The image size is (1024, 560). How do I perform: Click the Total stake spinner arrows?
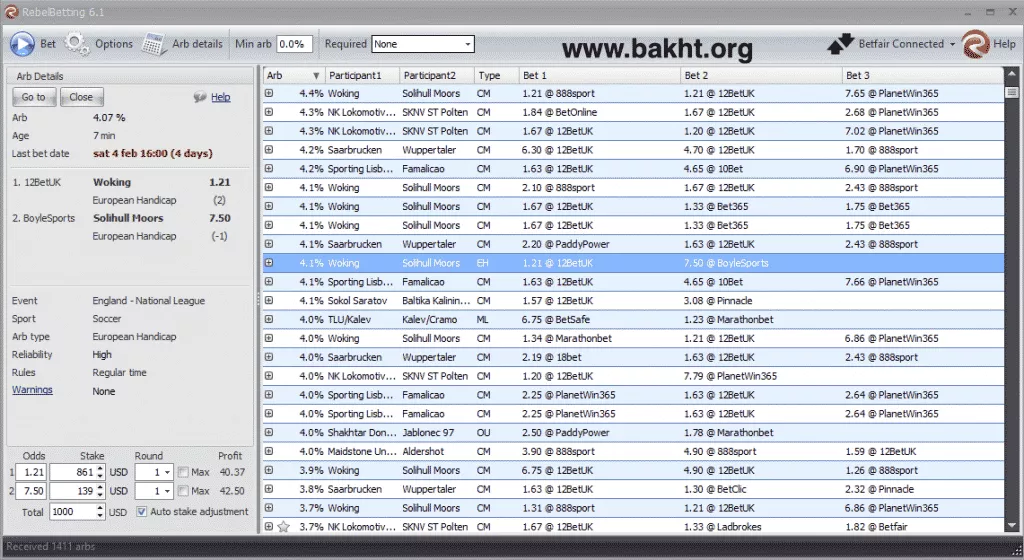point(100,511)
